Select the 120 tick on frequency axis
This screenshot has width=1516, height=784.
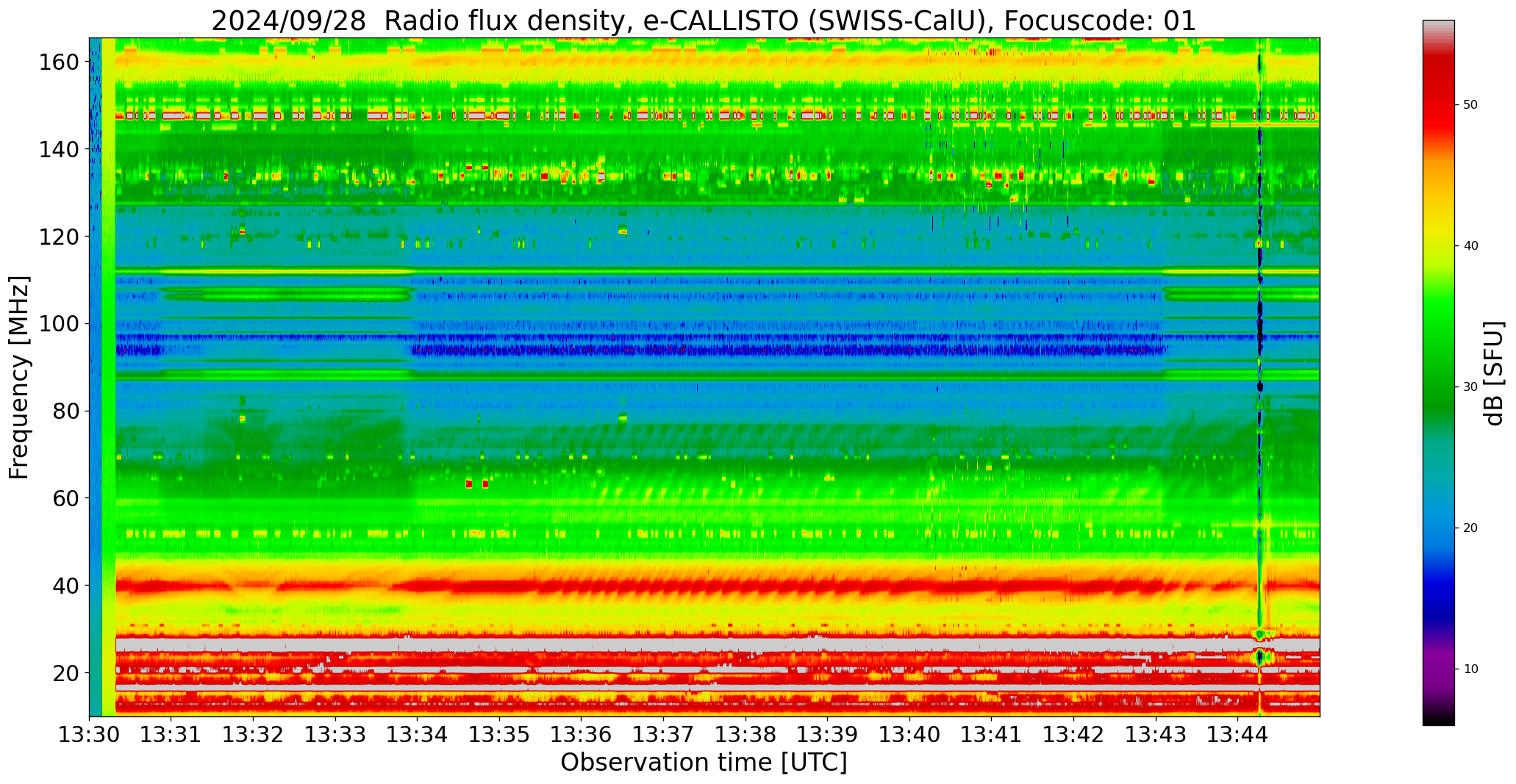[59, 237]
